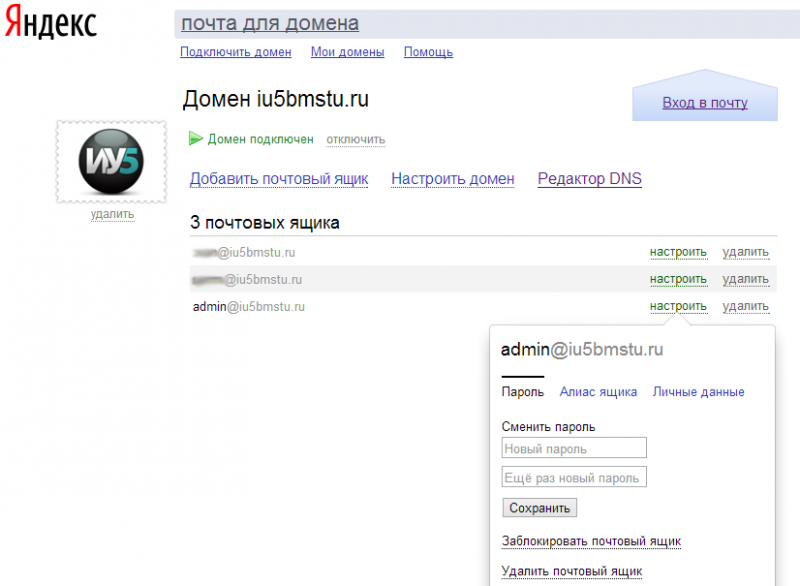This screenshot has width=800, height=586.
Task: Collapse 'настроить' for admin mailbox
Action: [678, 306]
